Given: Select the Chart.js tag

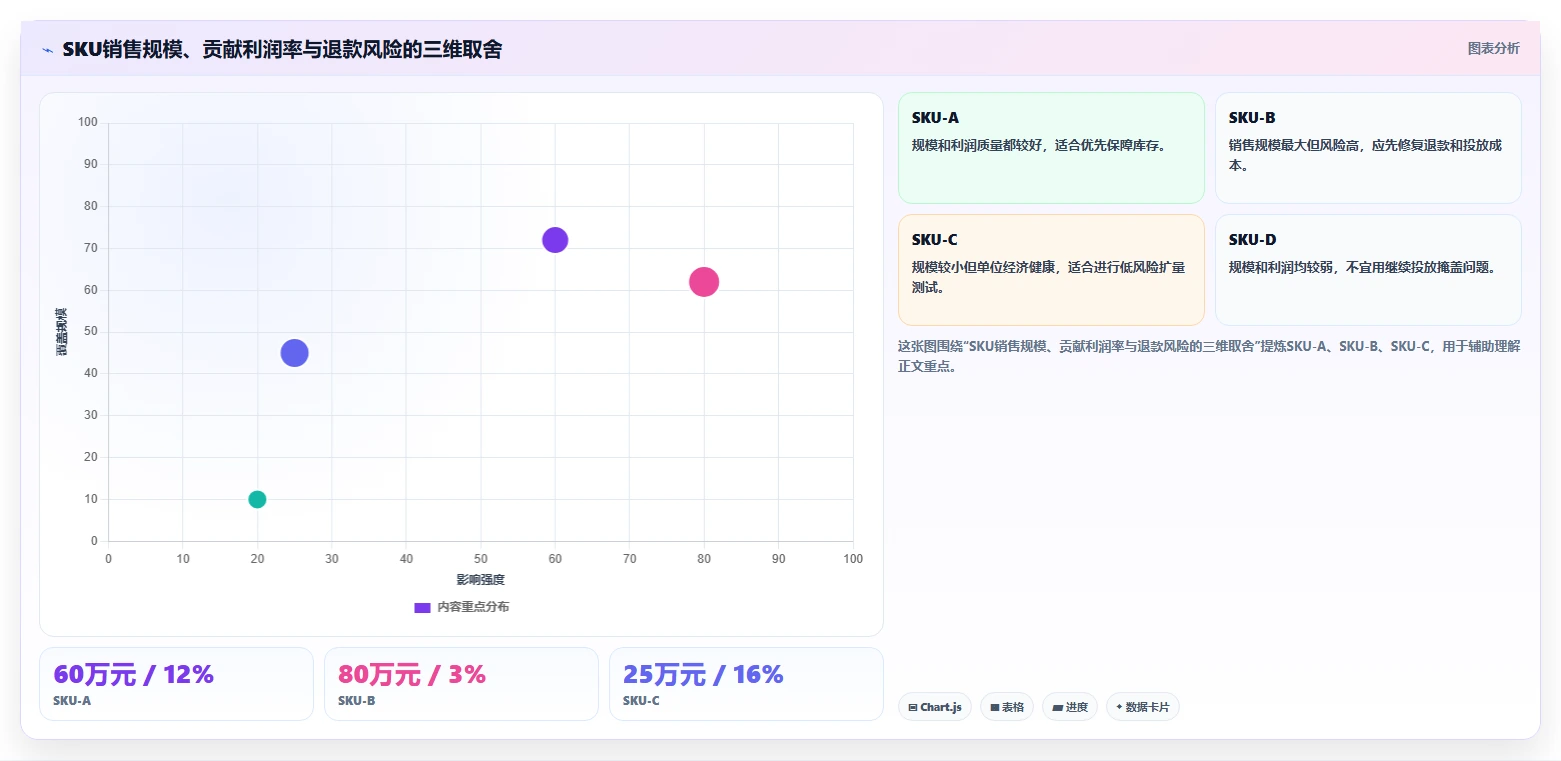Looking at the screenshot, I should click(935, 707).
